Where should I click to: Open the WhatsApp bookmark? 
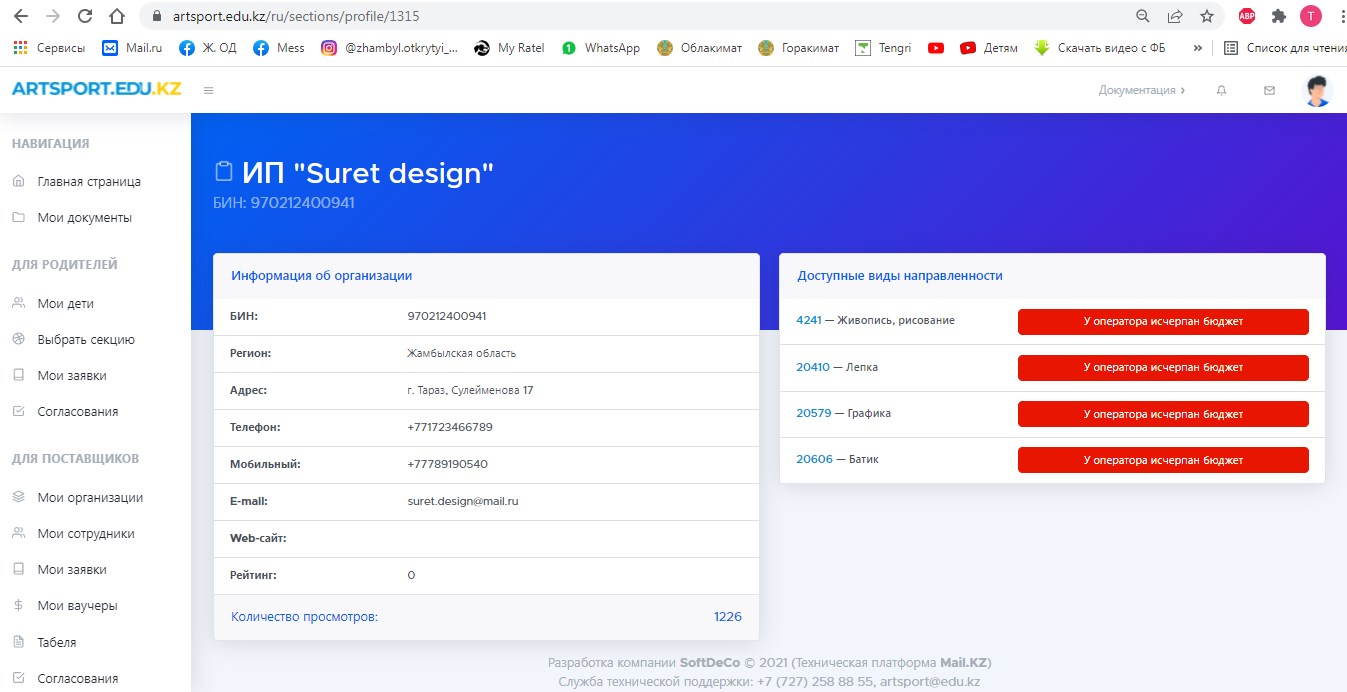coord(611,48)
